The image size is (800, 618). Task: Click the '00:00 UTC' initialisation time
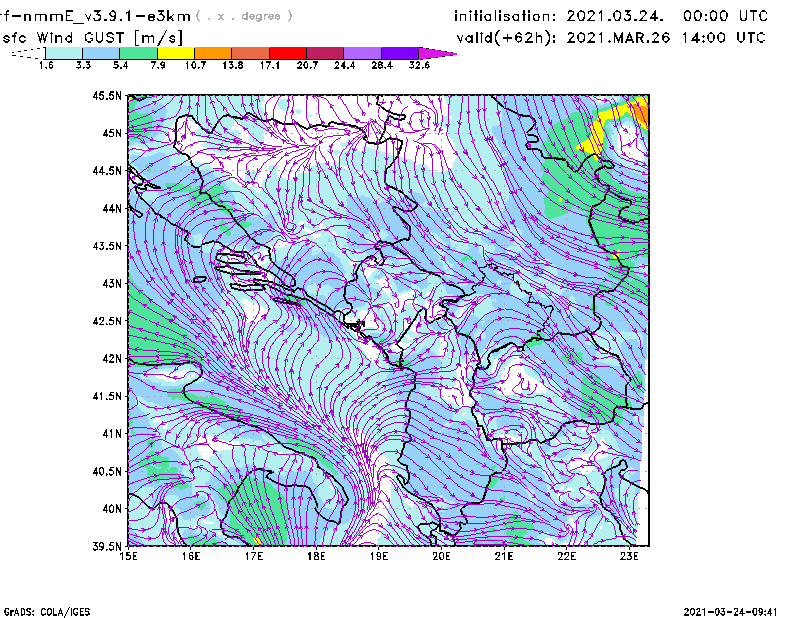click(x=726, y=16)
